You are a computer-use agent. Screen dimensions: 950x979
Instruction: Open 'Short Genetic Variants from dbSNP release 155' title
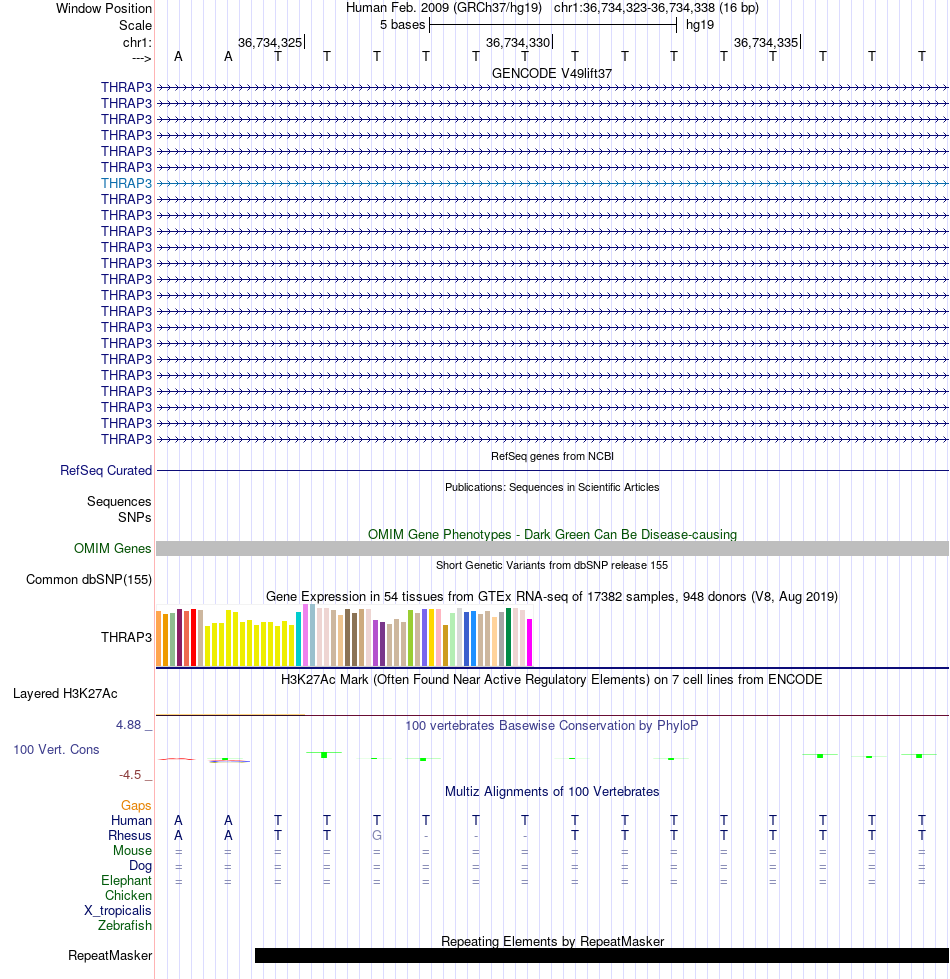click(552, 565)
